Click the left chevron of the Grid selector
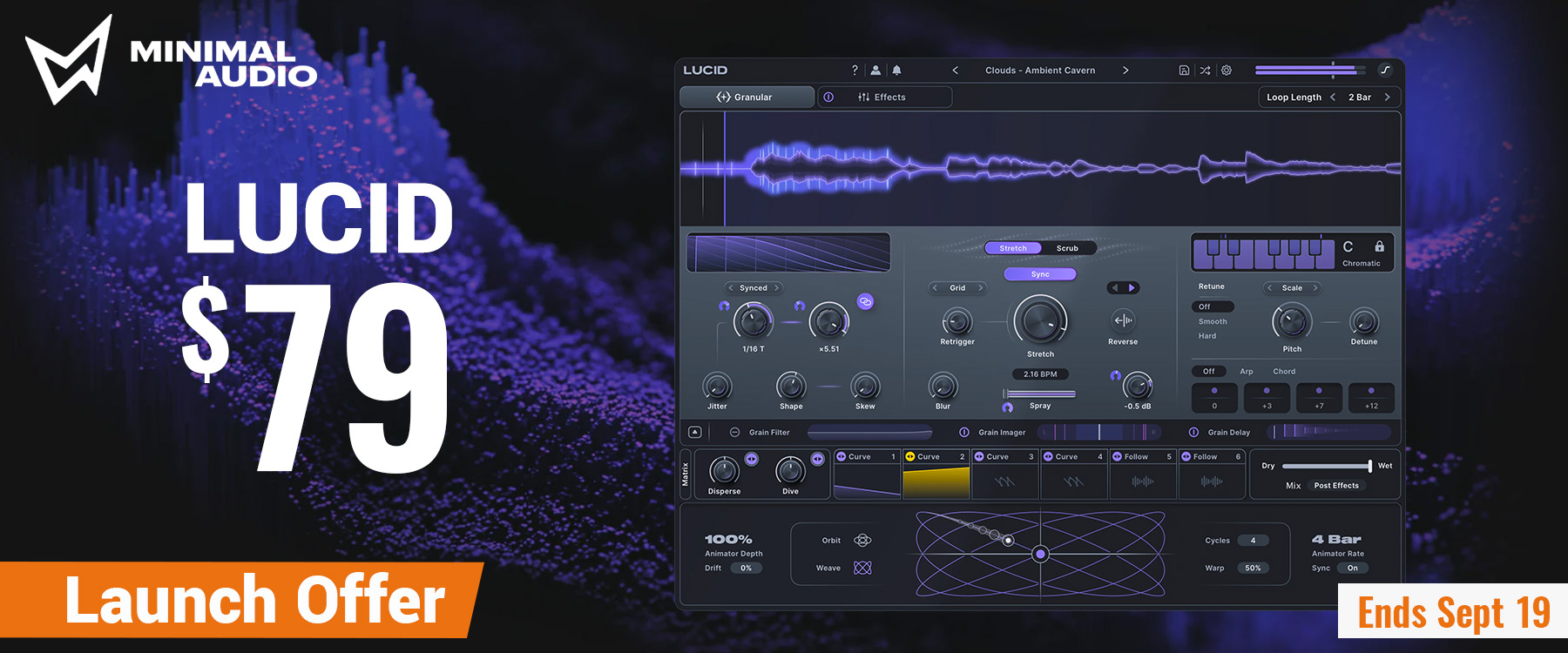The image size is (1568, 653). (x=935, y=288)
